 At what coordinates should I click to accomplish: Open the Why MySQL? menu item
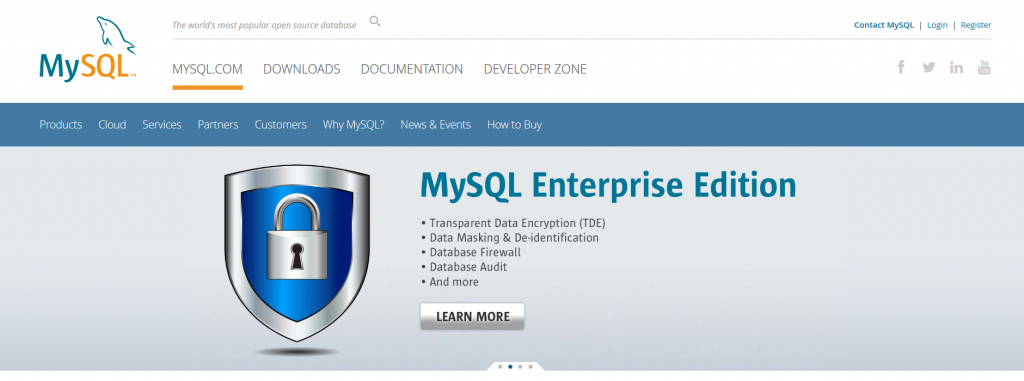[353, 124]
